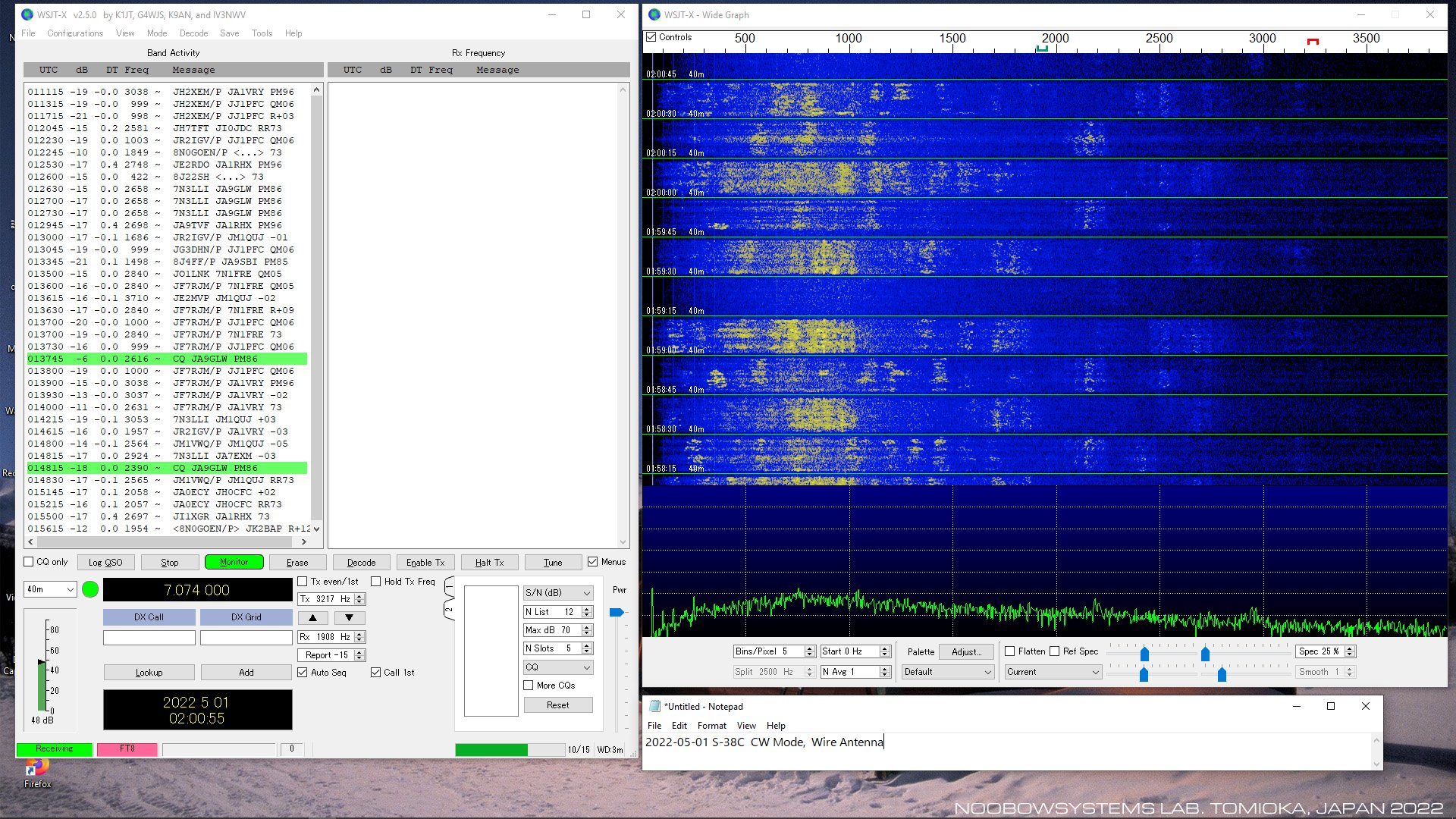
Task: Click the green status indicator beside the band selector
Action: coord(90,589)
